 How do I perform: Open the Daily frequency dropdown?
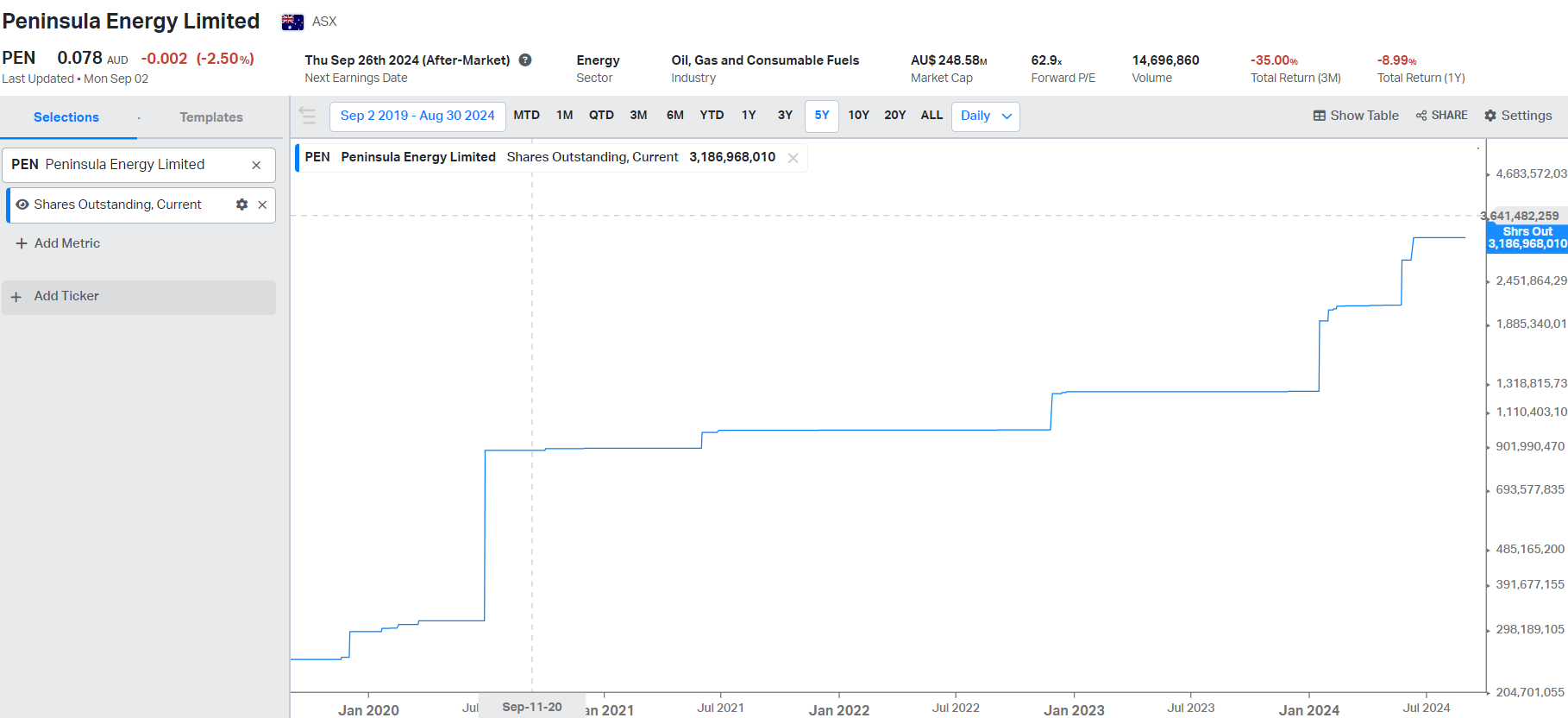(x=986, y=117)
